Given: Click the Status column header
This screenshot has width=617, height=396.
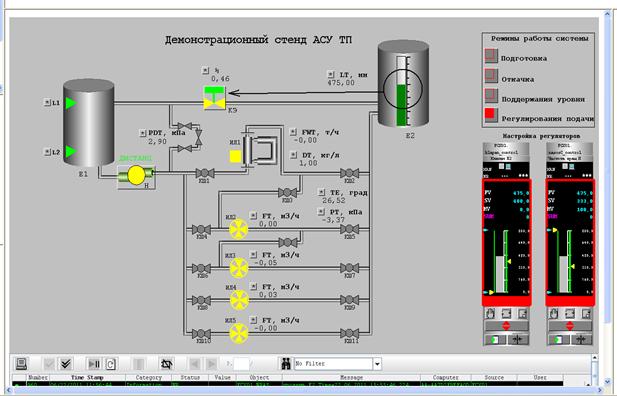Looking at the screenshot, I should click(190, 377).
